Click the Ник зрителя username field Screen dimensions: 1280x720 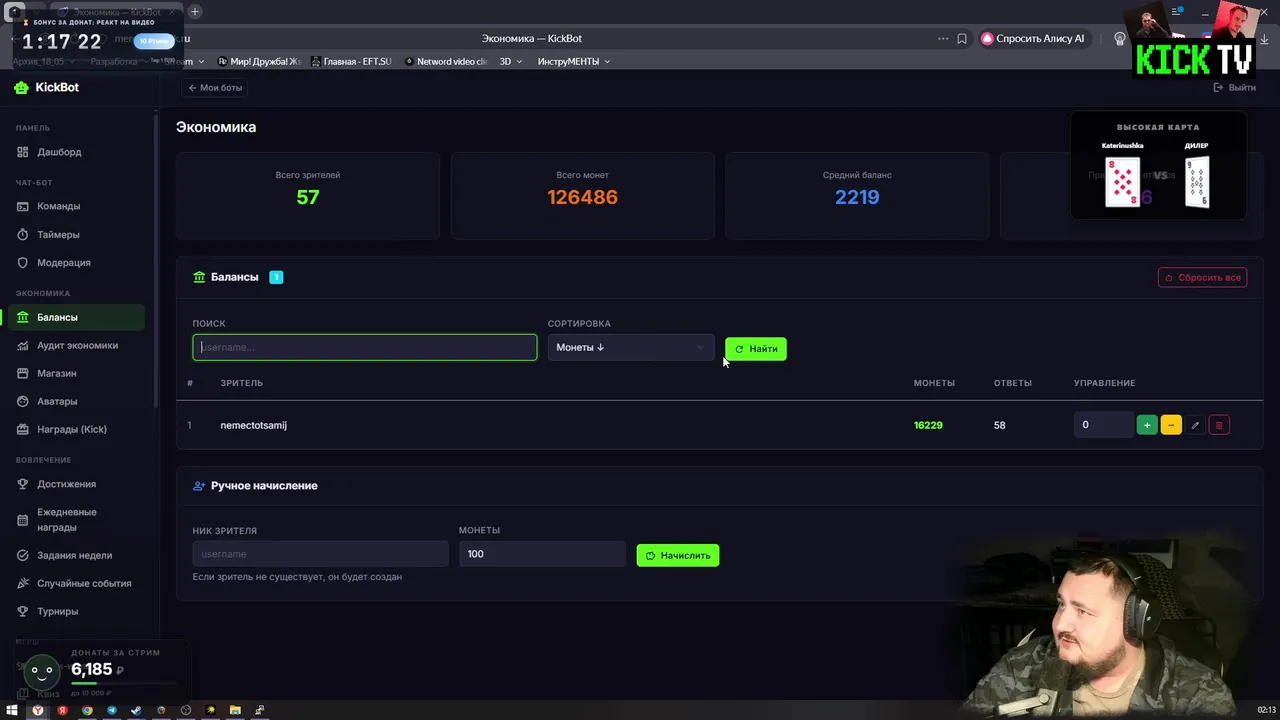tap(320, 554)
